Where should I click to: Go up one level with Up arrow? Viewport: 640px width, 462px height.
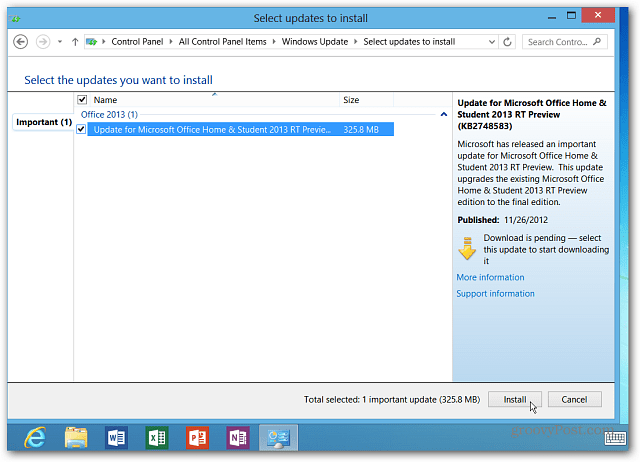[75, 42]
